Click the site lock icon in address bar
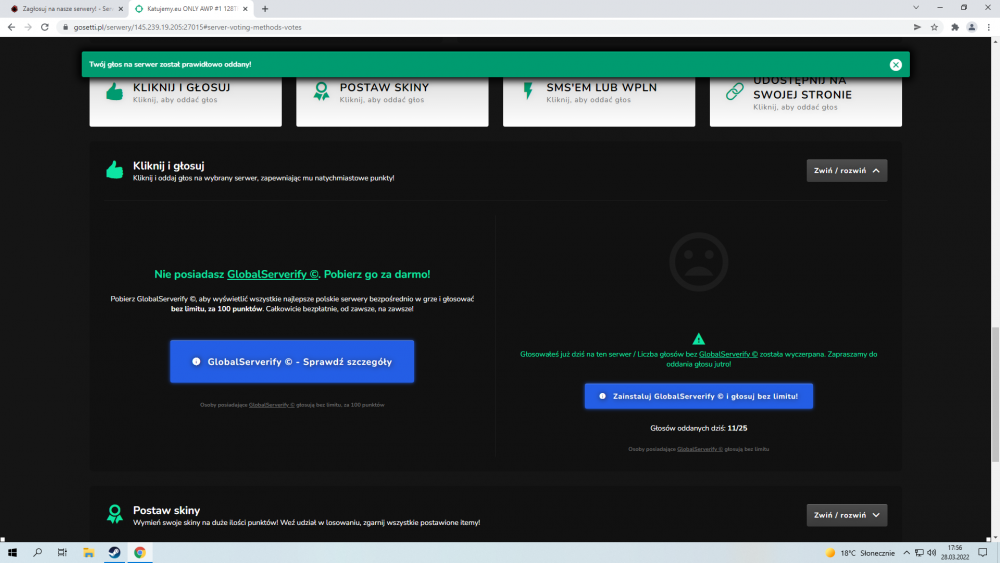Viewport: 1000px width, 563px height. (65, 27)
